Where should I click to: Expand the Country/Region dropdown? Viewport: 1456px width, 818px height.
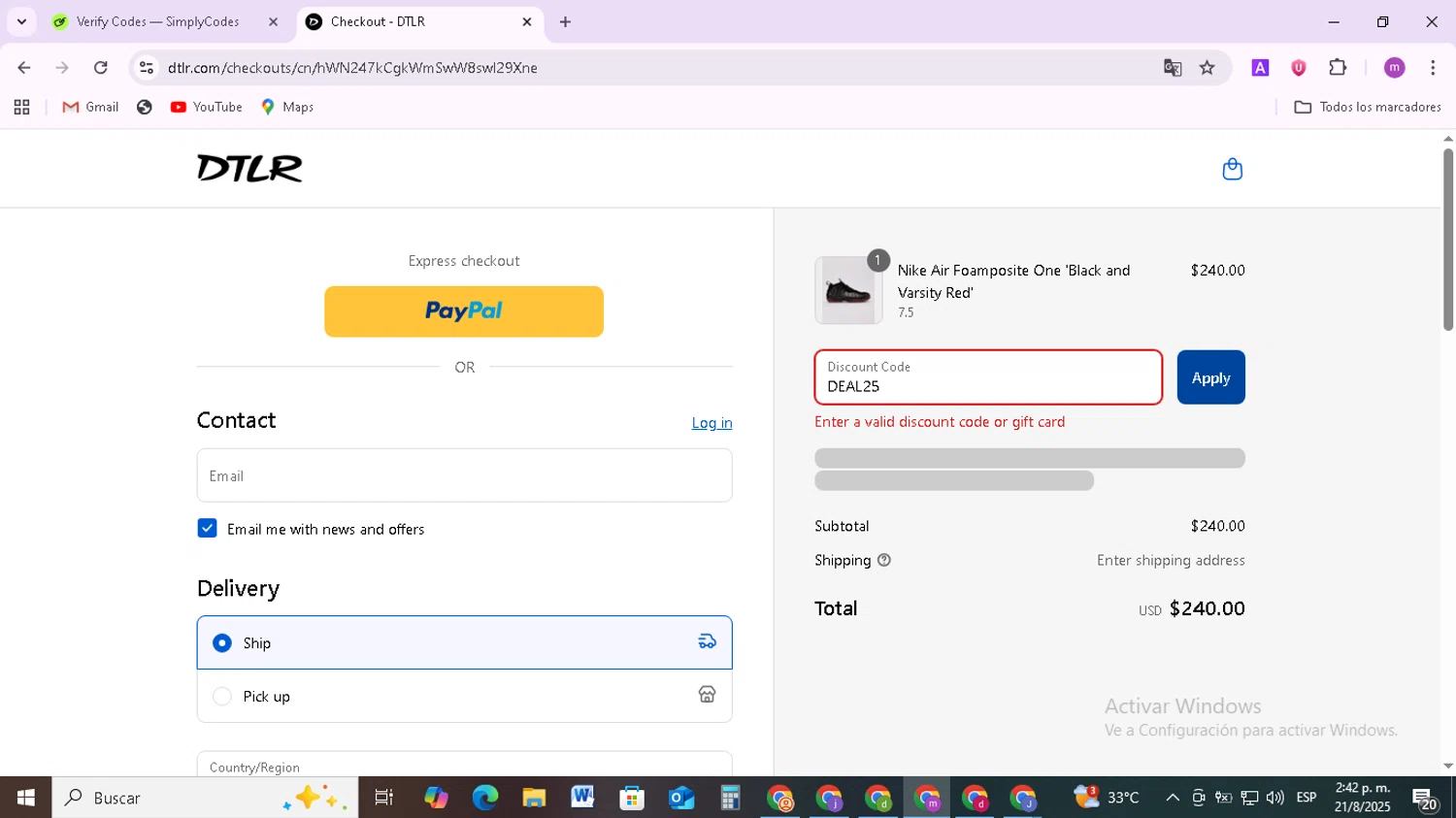(464, 764)
